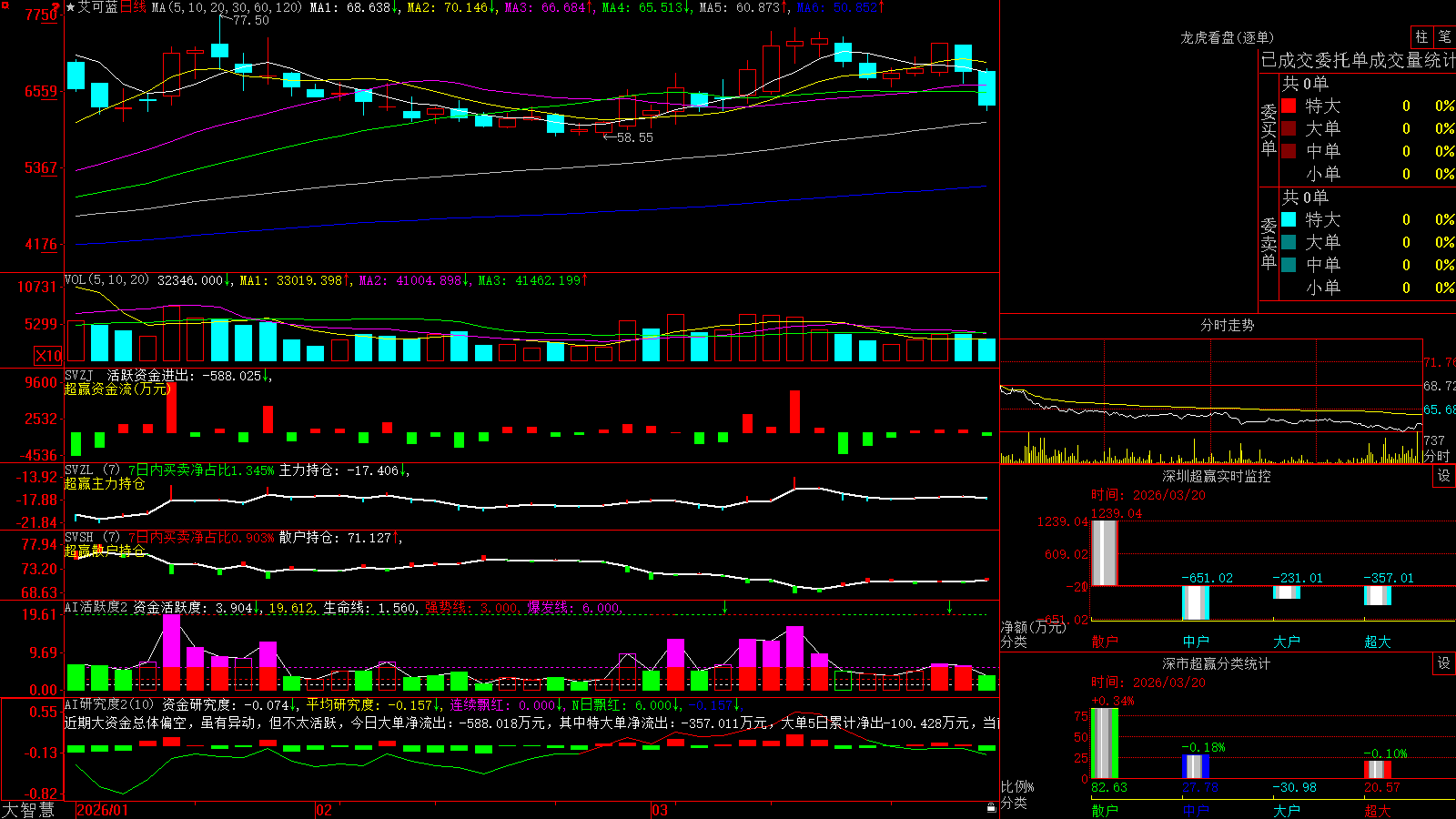Click MA1: 68.638 value

tap(354, 7)
